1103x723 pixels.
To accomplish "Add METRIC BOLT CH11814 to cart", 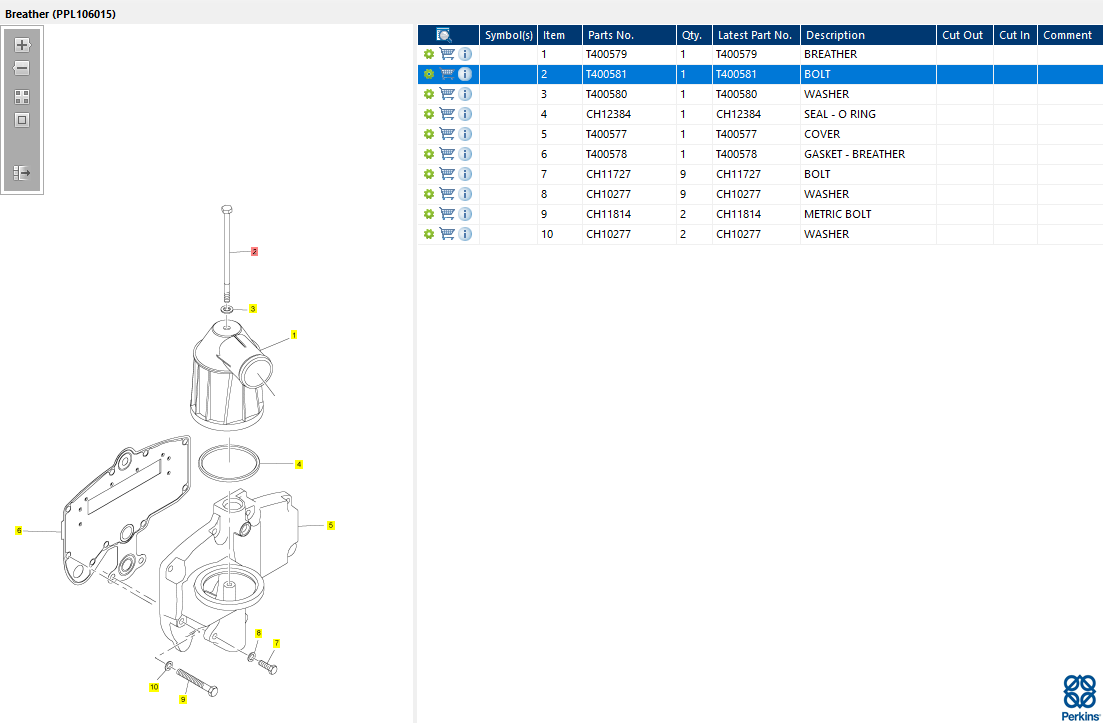I will pos(447,213).
